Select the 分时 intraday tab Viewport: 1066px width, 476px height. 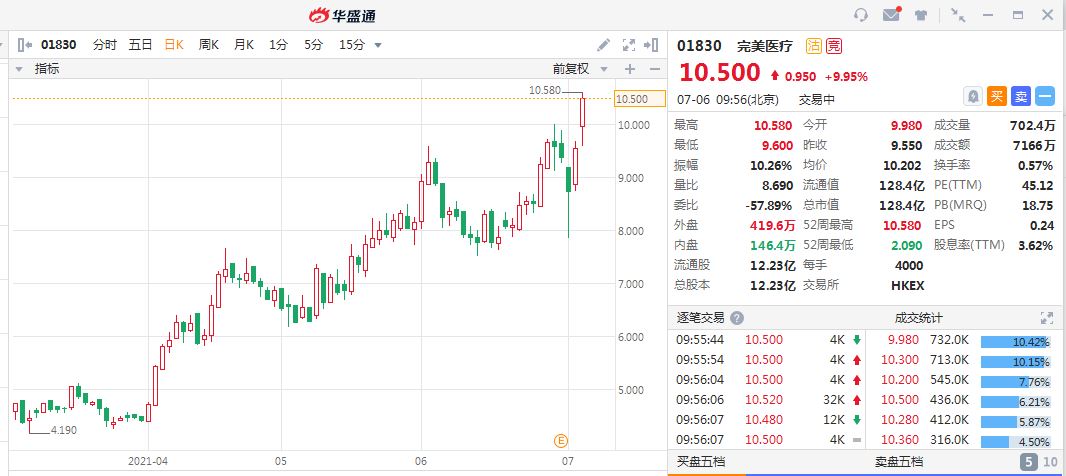point(104,45)
